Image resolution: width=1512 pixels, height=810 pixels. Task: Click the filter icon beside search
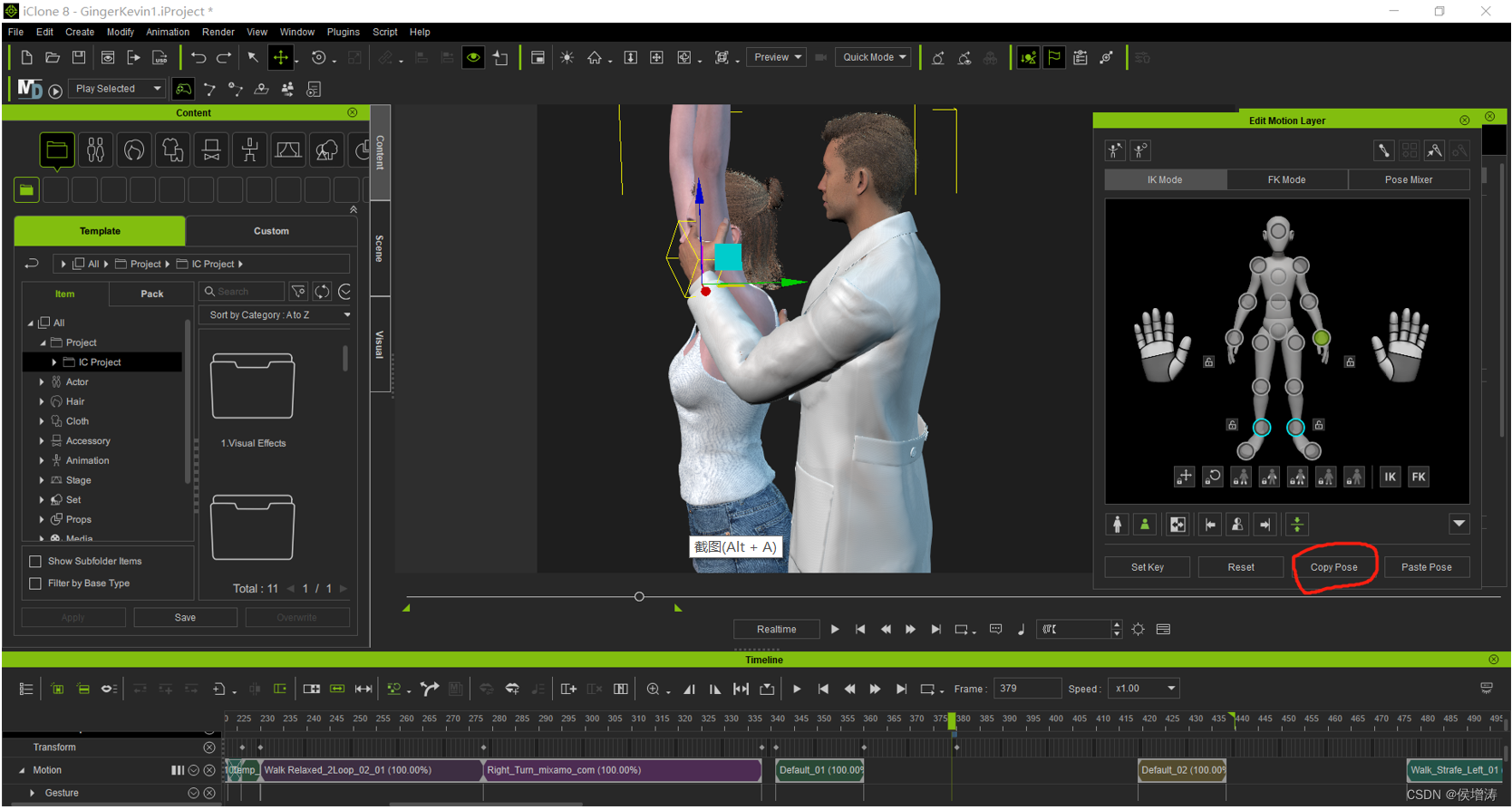coord(298,292)
